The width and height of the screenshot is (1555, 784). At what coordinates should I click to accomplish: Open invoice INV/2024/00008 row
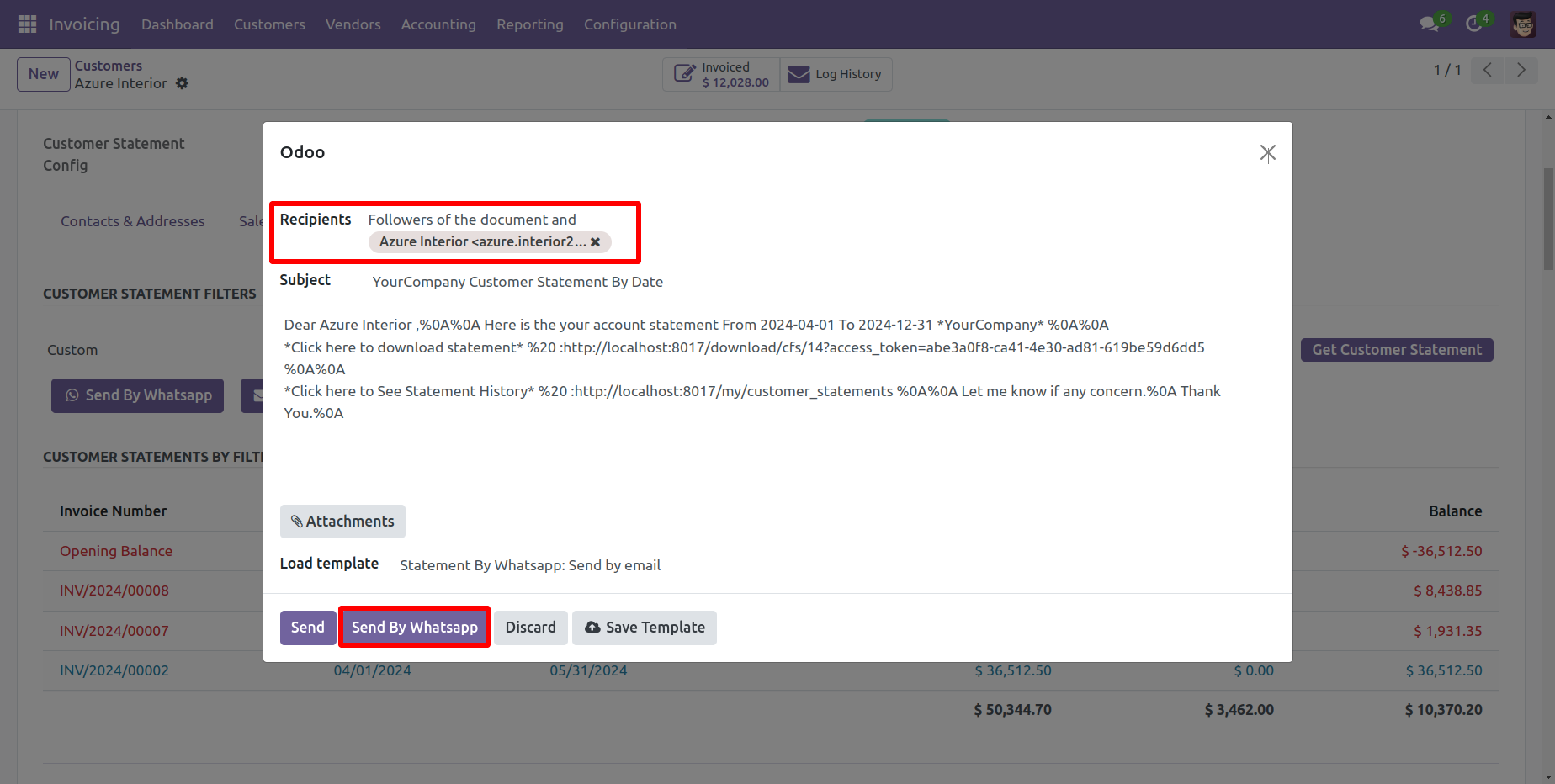click(x=114, y=591)
